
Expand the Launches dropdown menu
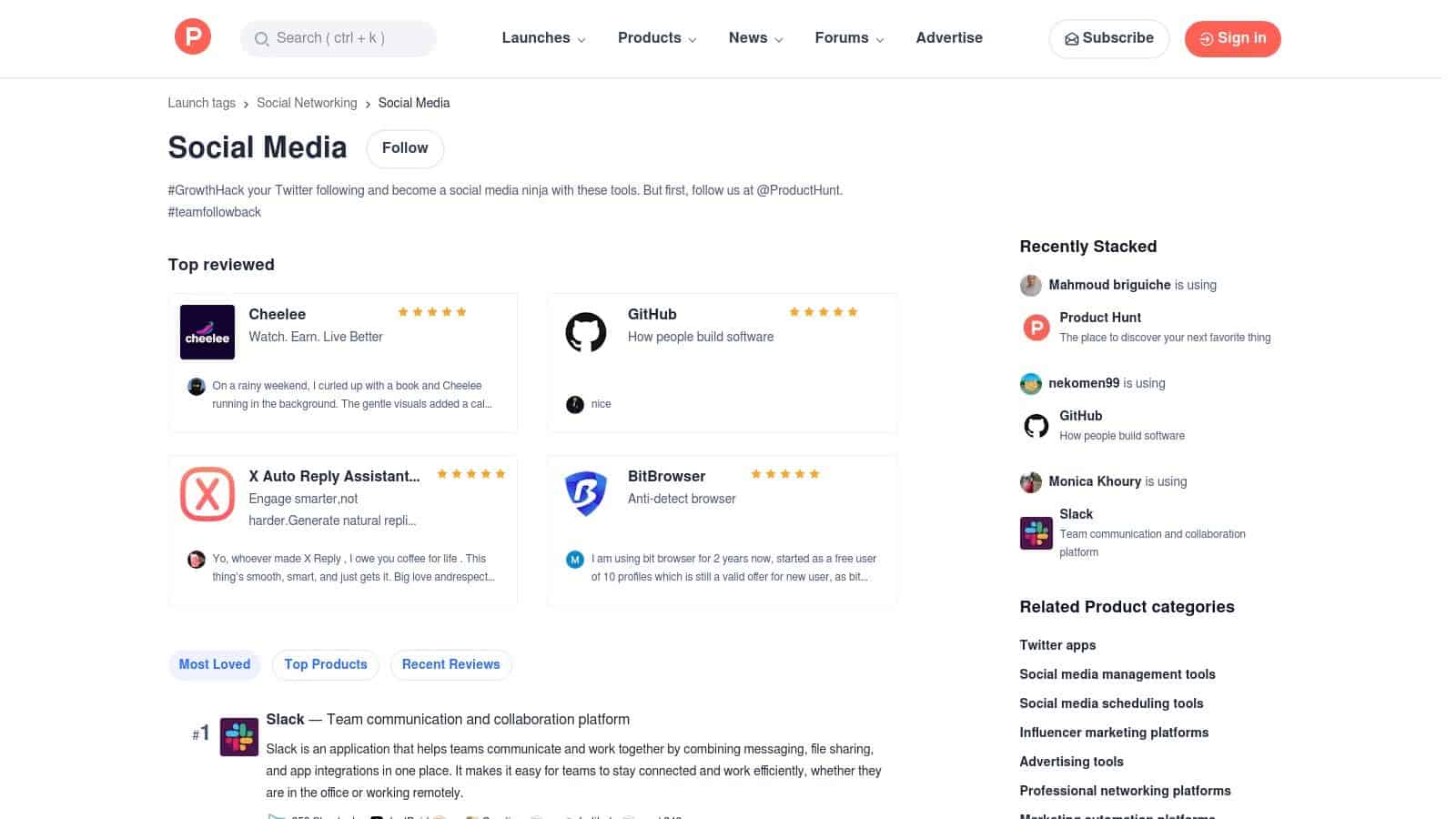click(x=543, y=38)
